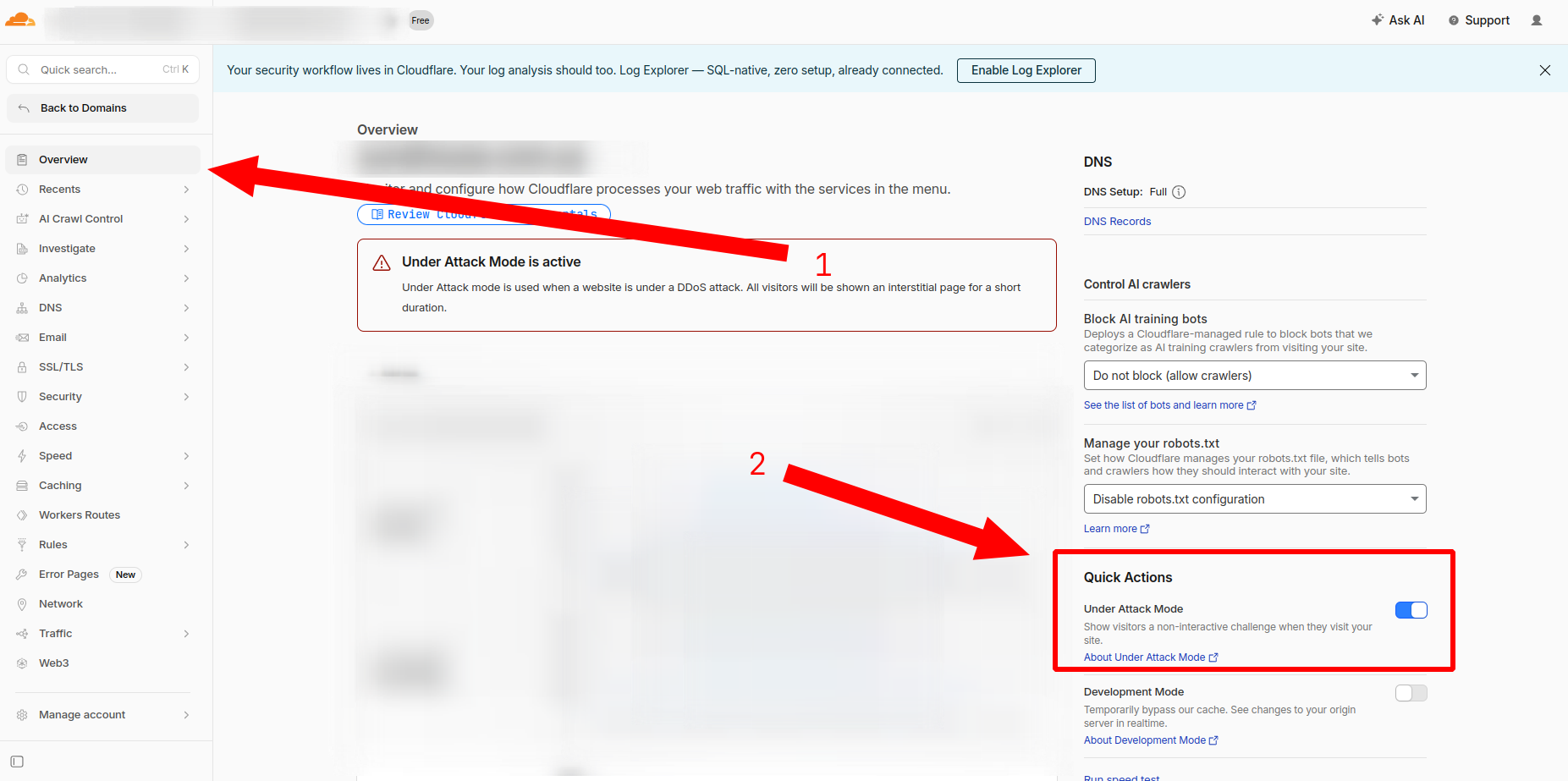Expand the Security menu chevron
The width and height of the screenshot is (1568, 781).
[186, 397]
